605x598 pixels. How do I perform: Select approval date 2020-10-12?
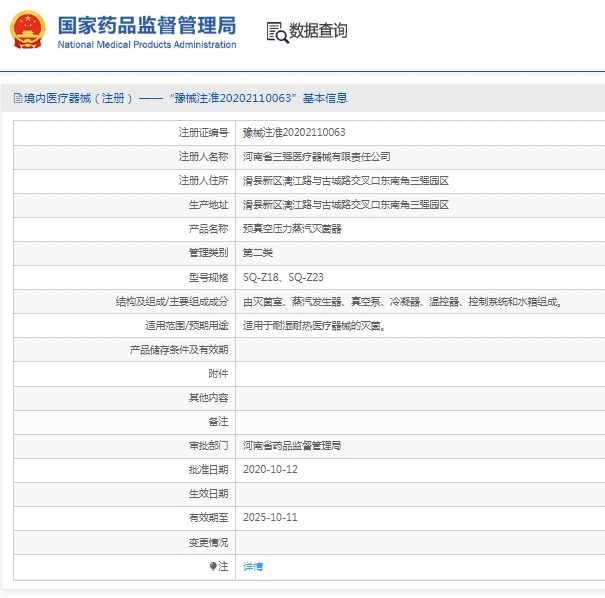point(270,470)
